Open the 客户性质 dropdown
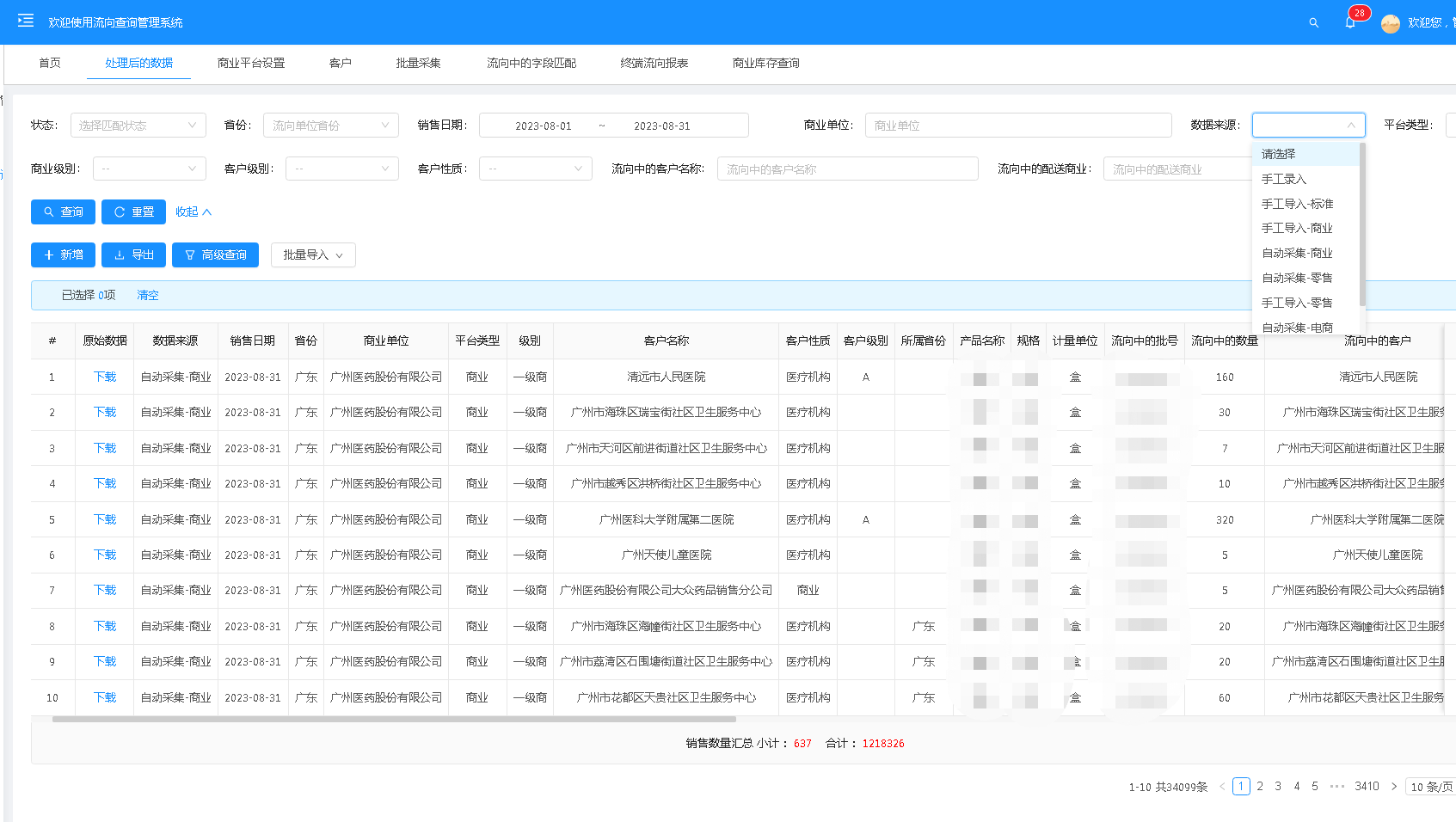 (x=536, y=169)
